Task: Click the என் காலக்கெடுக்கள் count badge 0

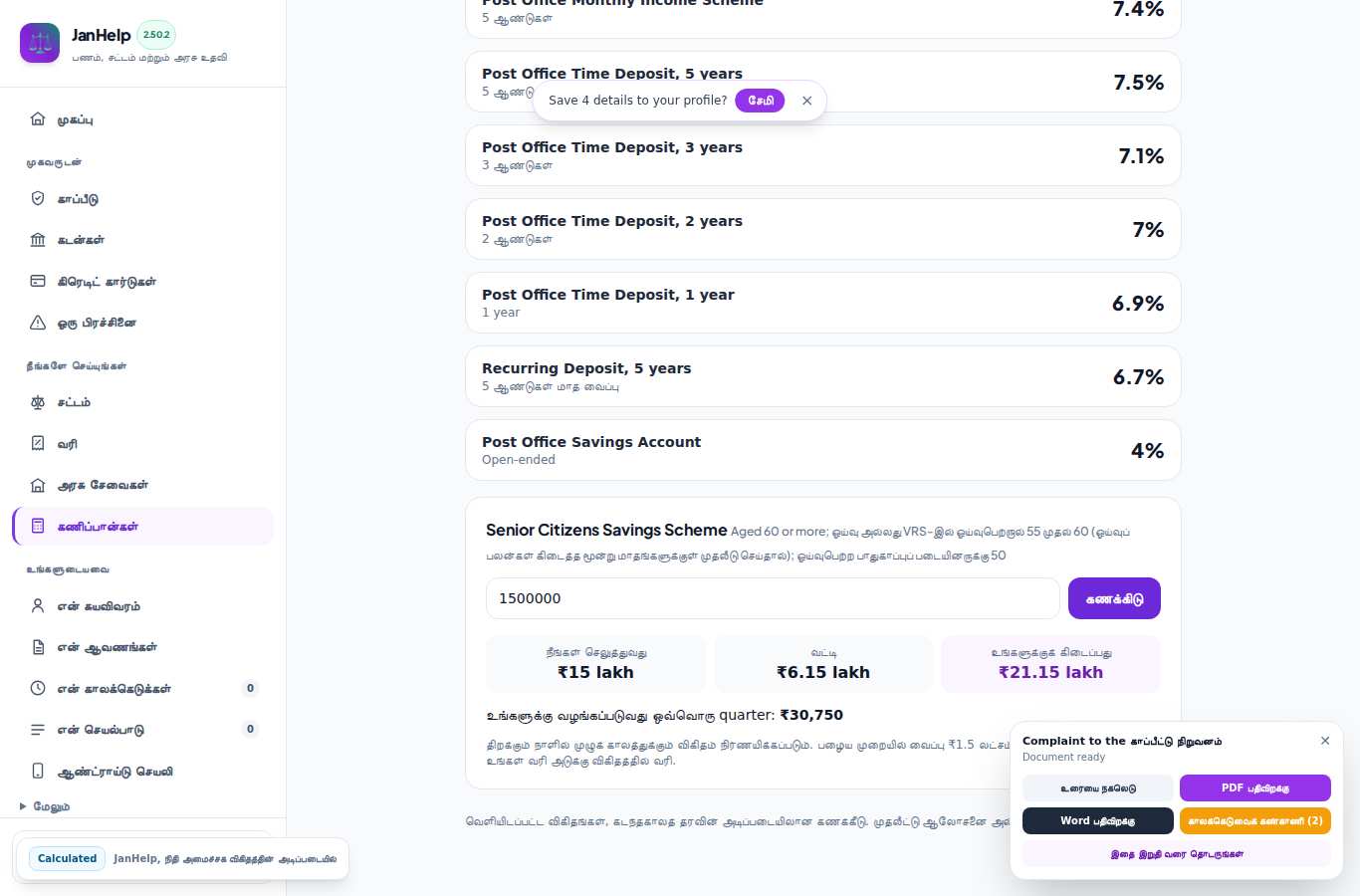Action: point(250,688)
